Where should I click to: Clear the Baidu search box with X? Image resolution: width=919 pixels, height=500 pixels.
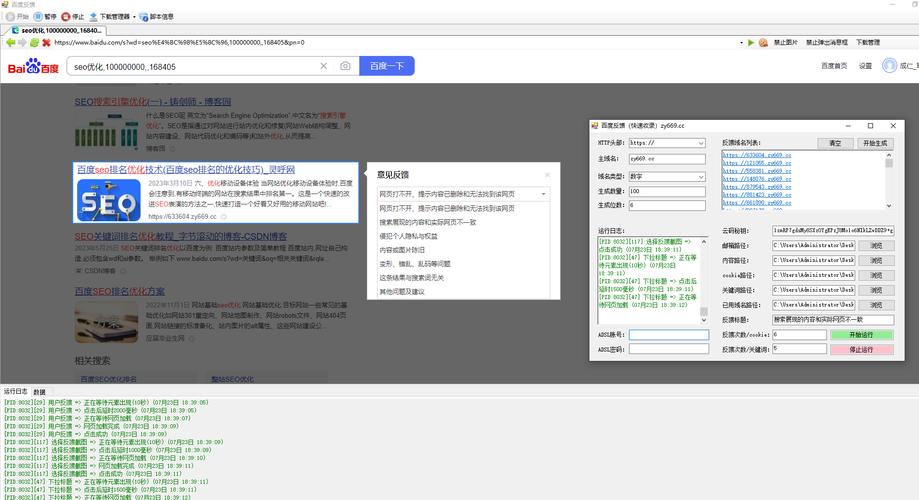[324, 67]
